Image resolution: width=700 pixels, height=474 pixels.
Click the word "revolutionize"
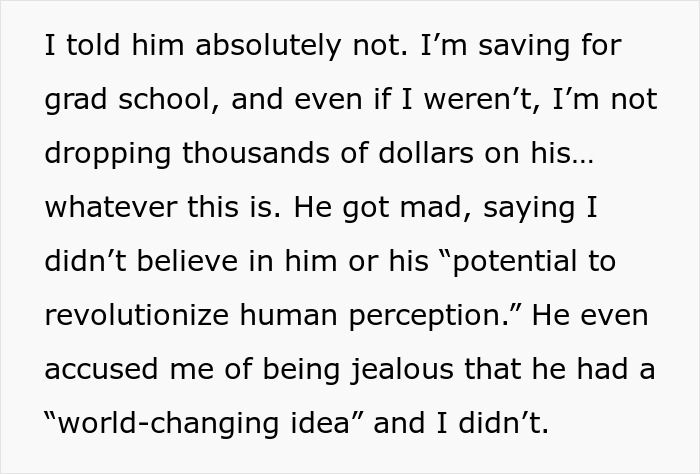point(137,316)
